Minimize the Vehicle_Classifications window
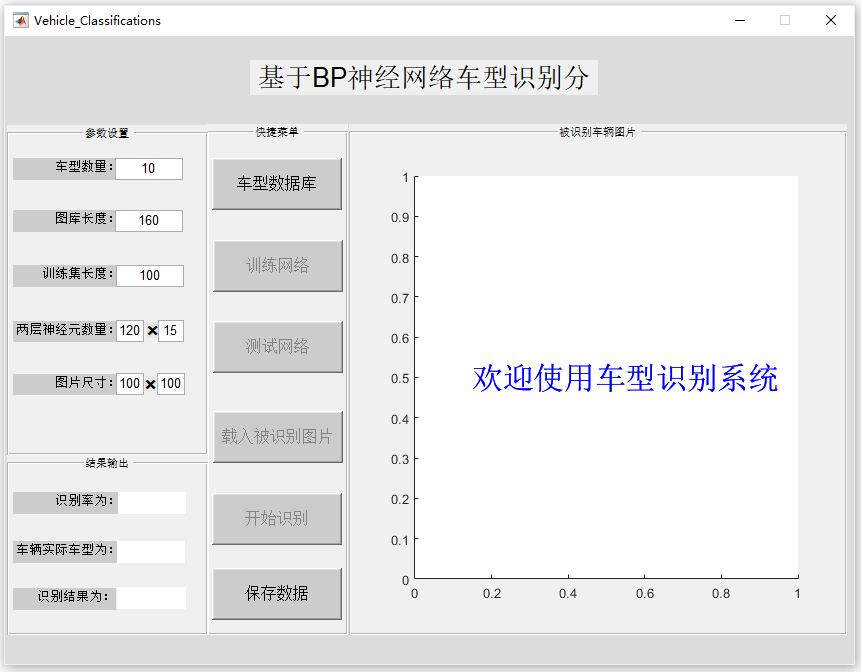Screen dimensions: 861x672 740,20
